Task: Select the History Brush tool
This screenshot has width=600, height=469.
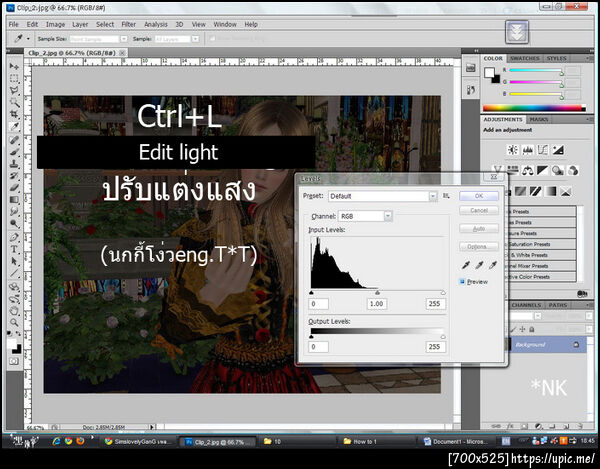Action: pos(14,176)
